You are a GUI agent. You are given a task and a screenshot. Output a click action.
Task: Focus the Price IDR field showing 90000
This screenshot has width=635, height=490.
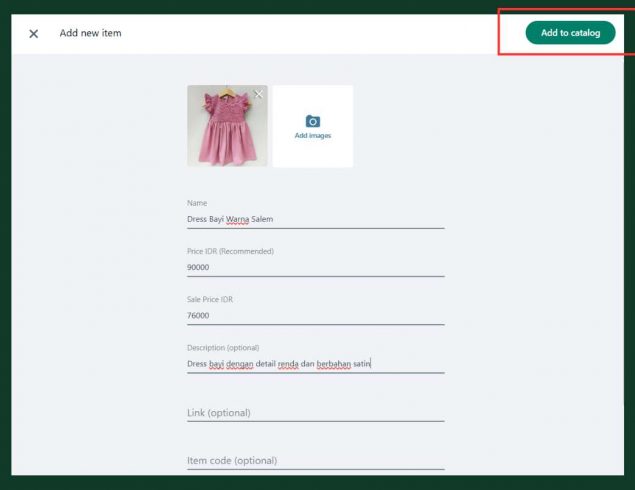point(315,268)
